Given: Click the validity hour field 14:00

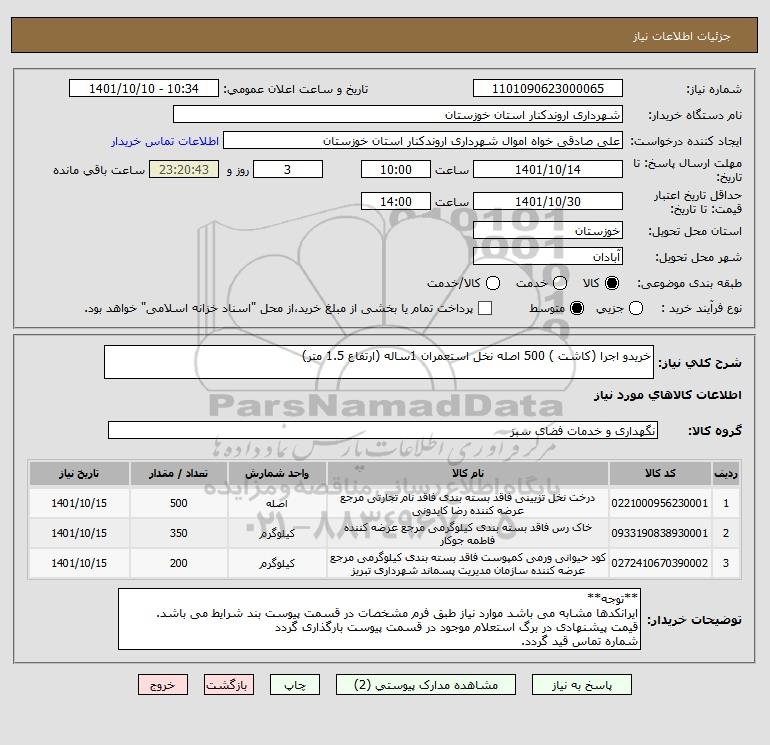Looking at the screenshot, I should point(396,202).
